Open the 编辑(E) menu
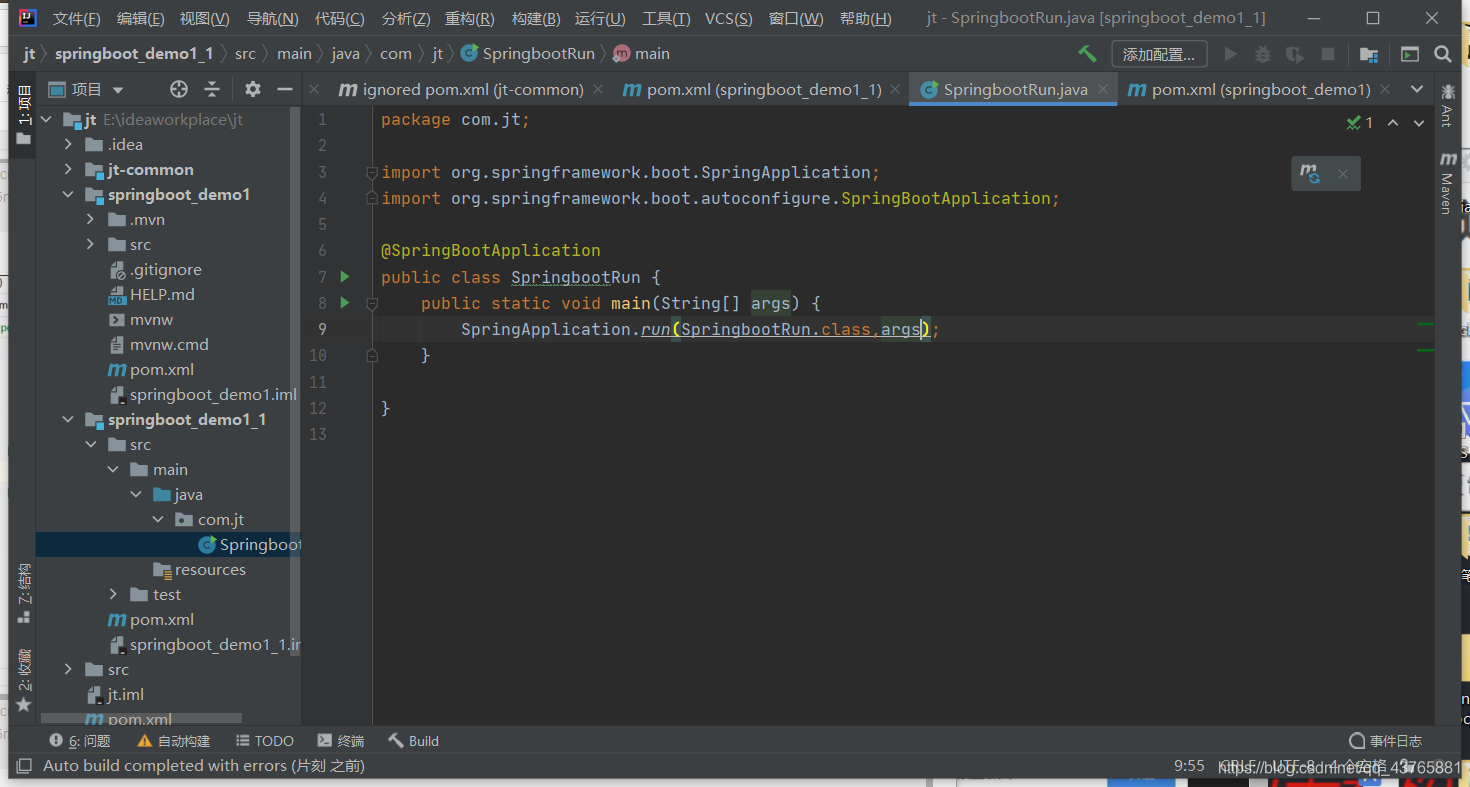 pos(141,19)
